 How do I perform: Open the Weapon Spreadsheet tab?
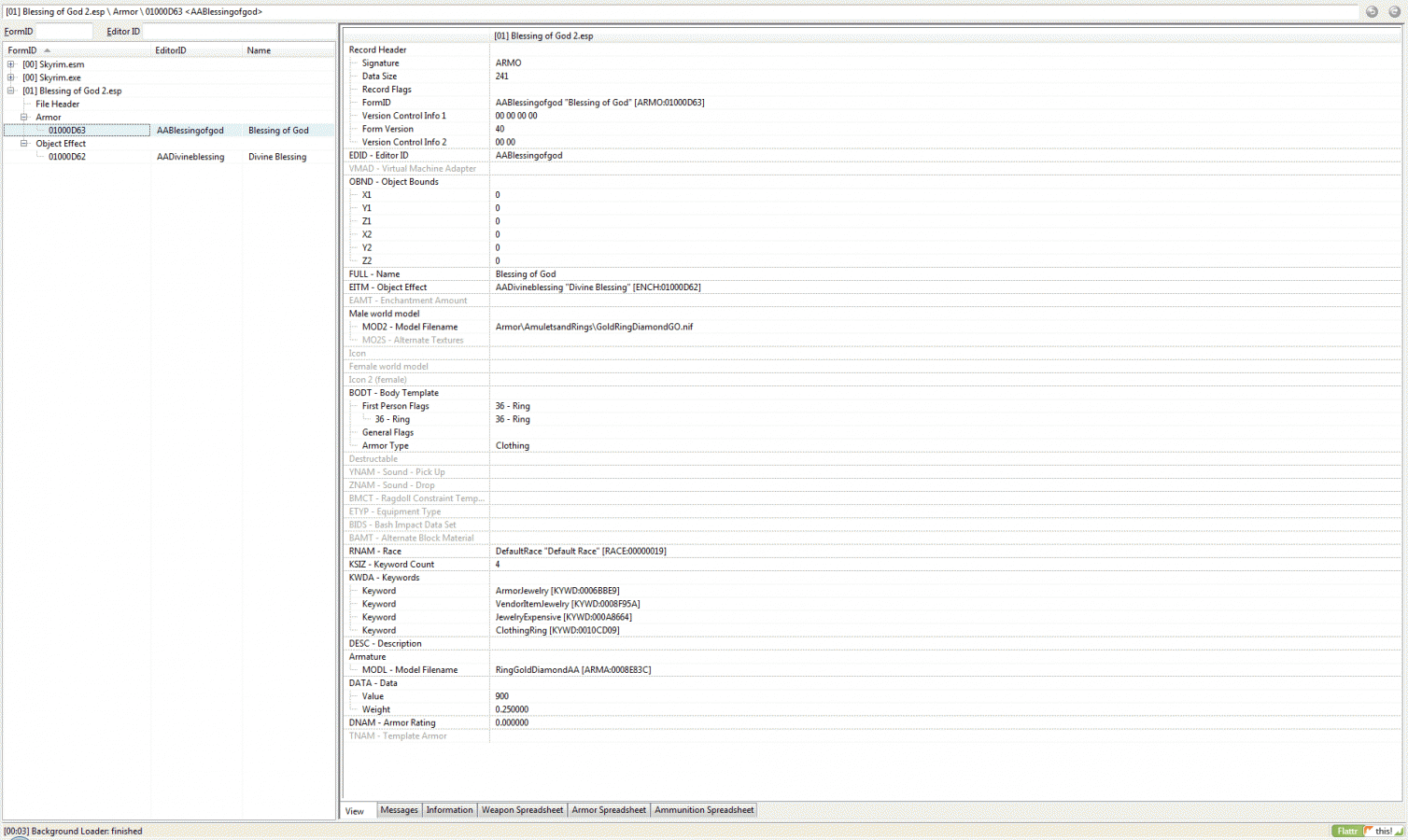[522, 810]
